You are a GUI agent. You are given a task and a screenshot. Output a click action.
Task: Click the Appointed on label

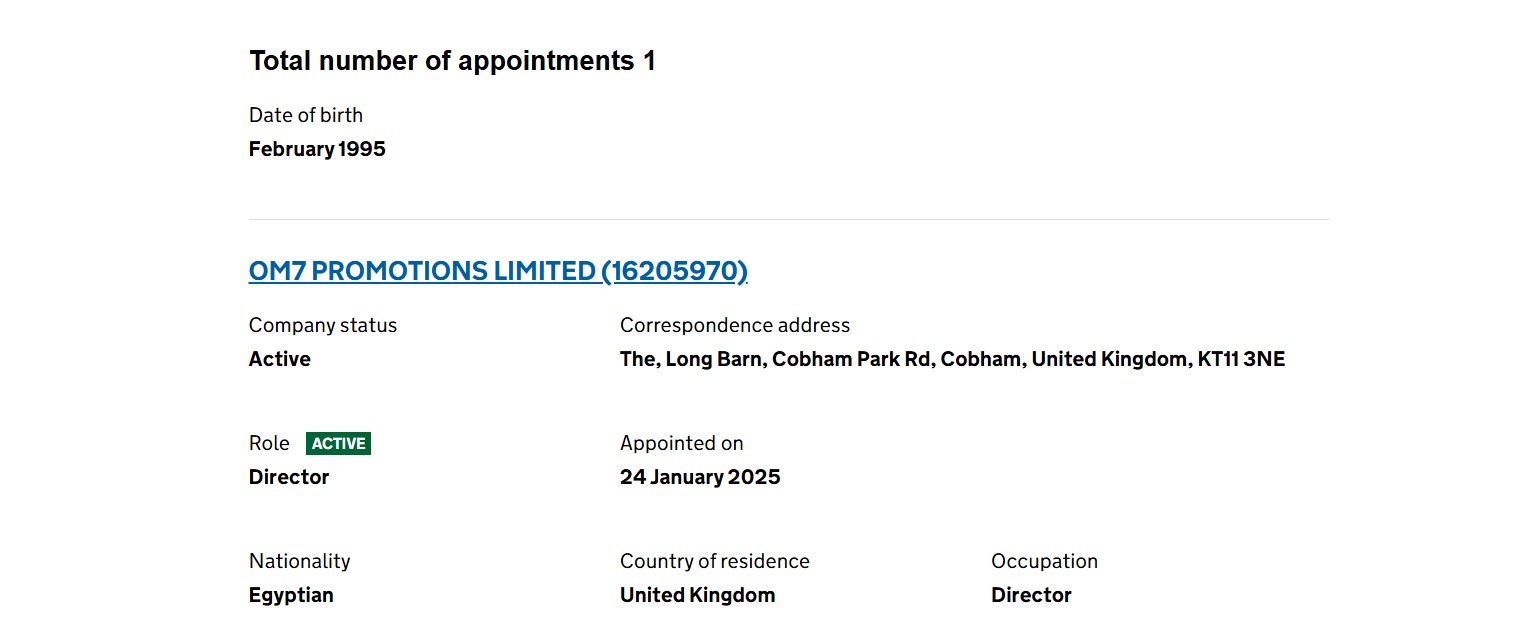point(682,443)
